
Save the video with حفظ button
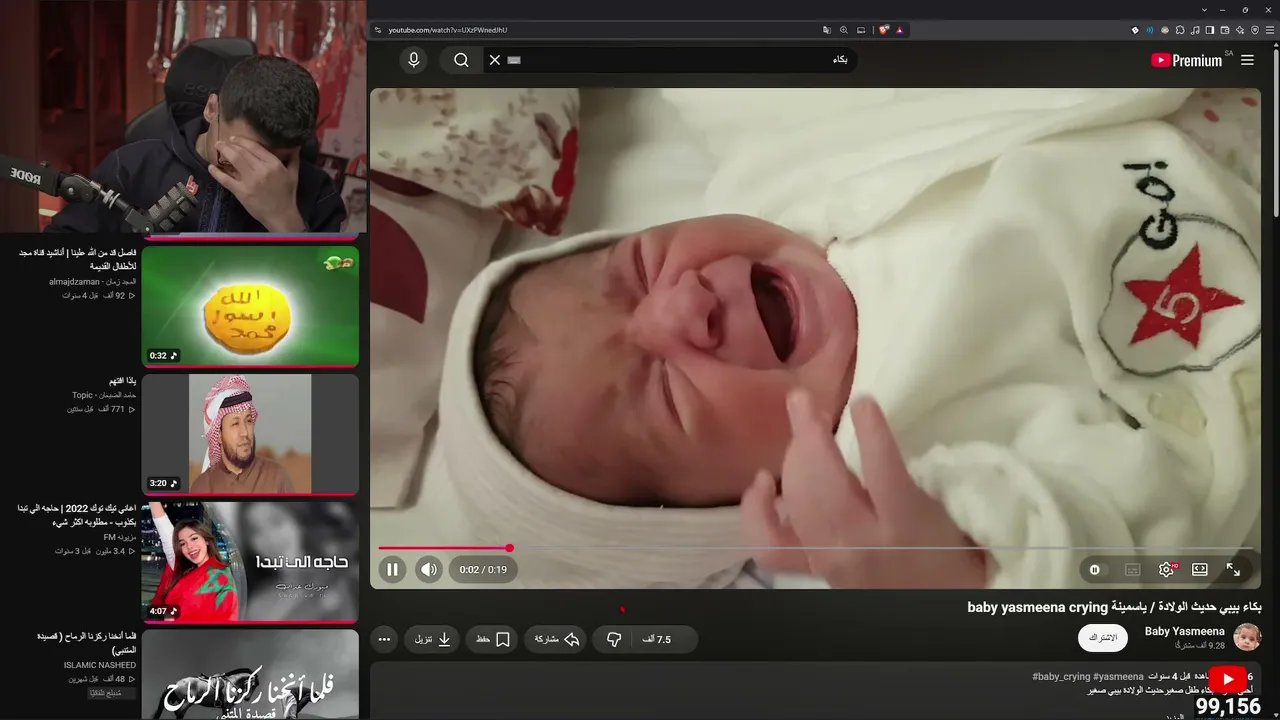point(492,639)
